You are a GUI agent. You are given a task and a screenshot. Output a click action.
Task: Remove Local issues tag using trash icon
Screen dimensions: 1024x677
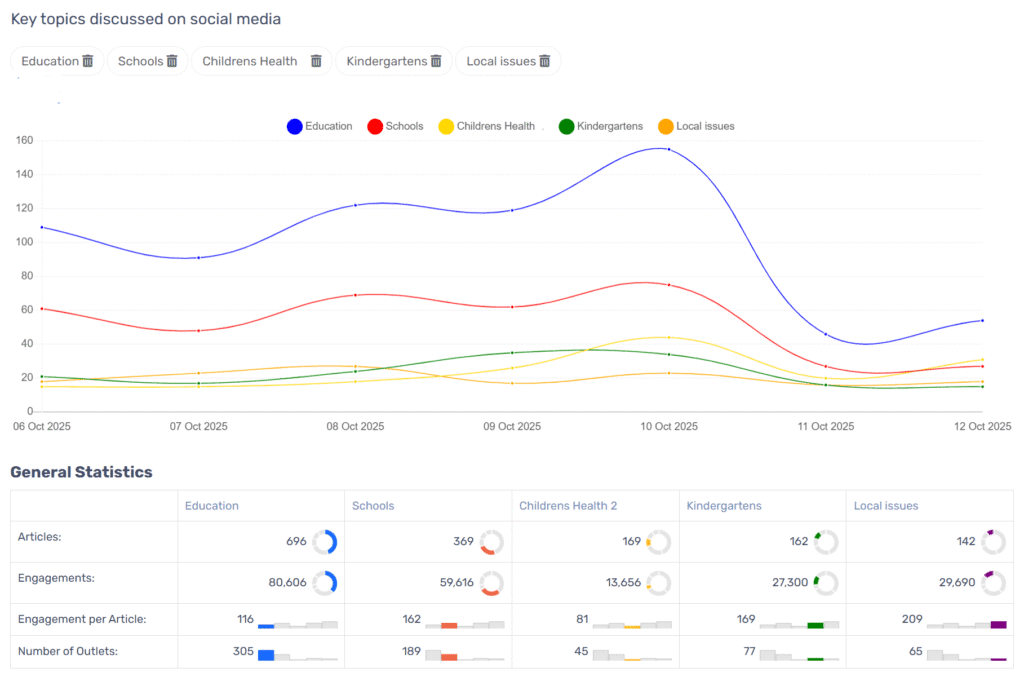545,61
